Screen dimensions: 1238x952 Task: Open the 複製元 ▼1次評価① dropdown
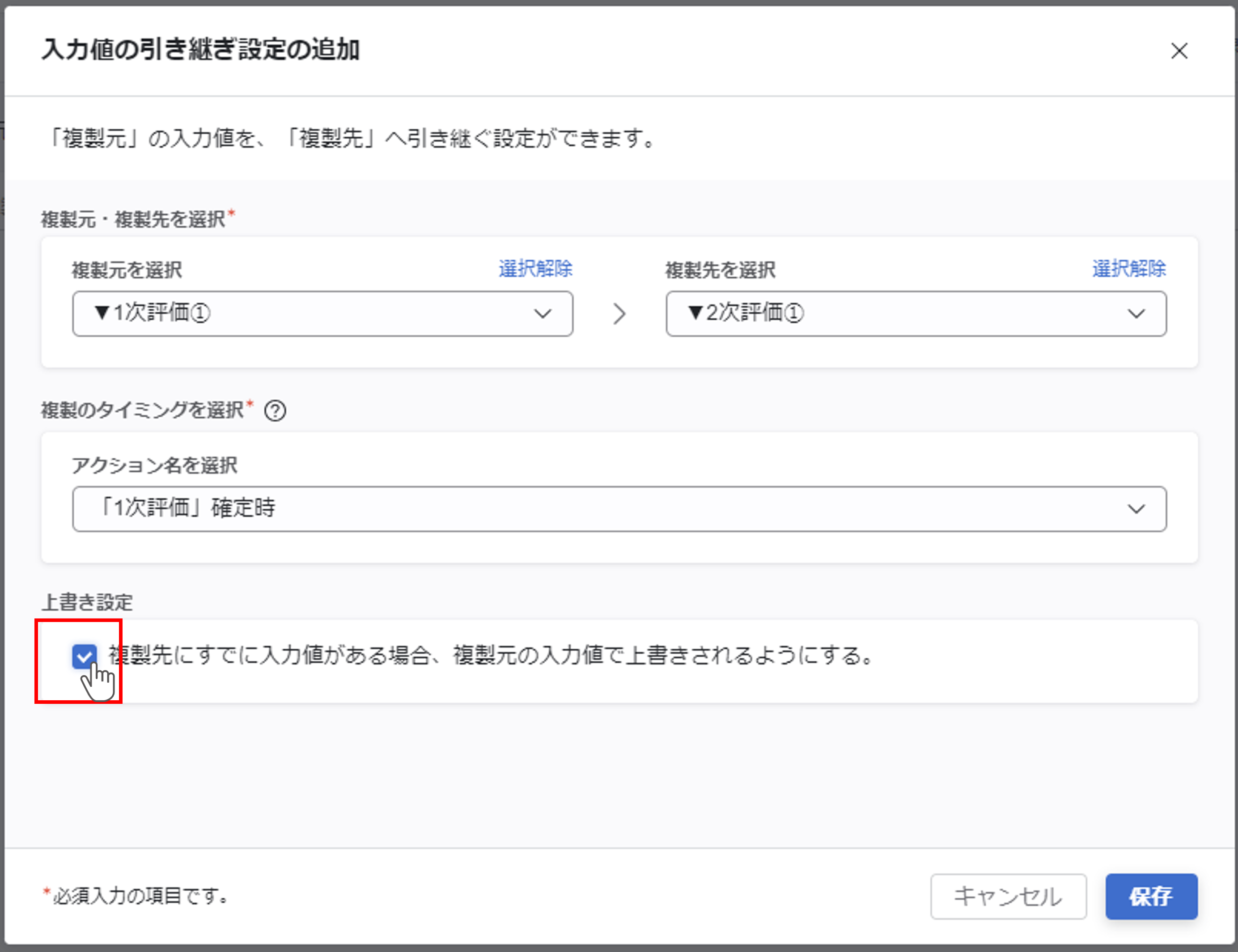(322, 314)
